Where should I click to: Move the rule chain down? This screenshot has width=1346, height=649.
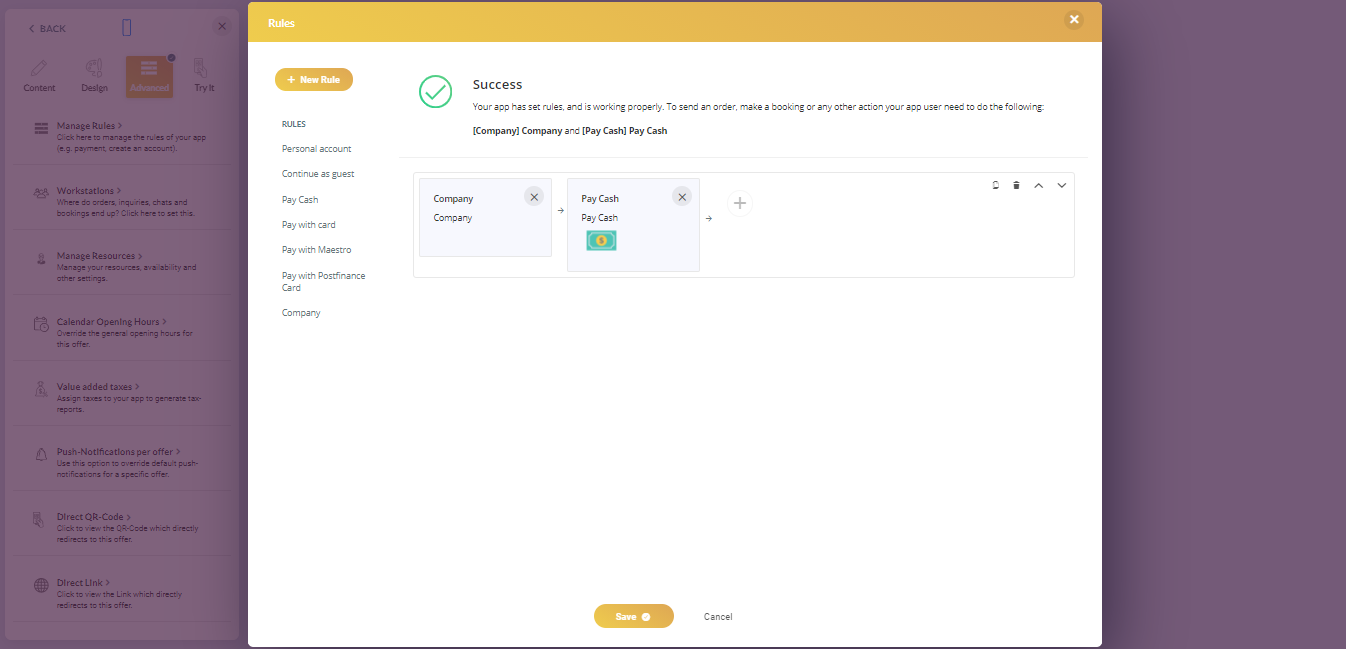[1062, 185]
